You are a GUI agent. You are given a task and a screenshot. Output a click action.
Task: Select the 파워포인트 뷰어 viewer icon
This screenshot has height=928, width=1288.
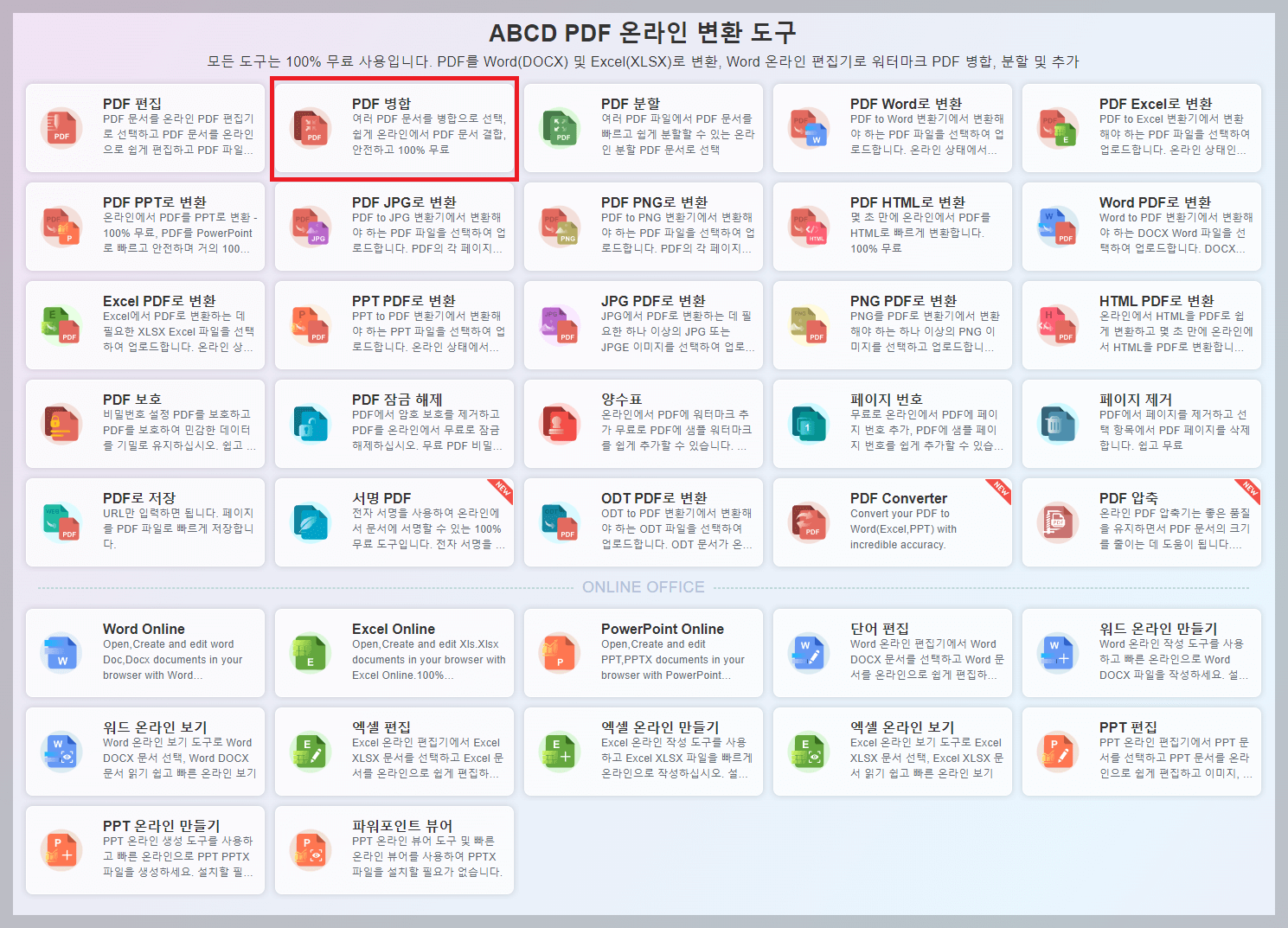pyautogui.click(x=311, y=850)
